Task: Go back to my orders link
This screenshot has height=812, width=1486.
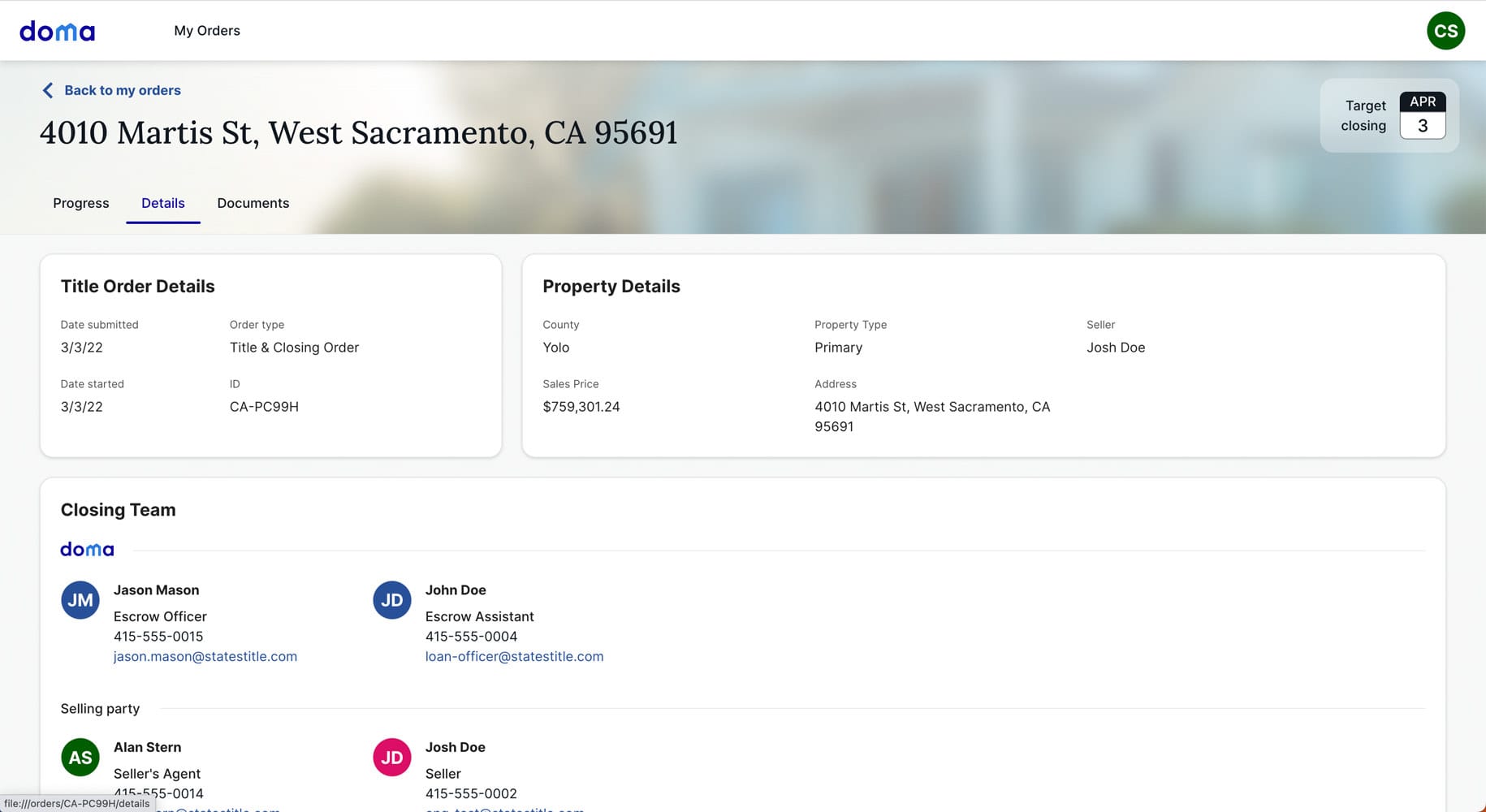Action: coord(122,90)
